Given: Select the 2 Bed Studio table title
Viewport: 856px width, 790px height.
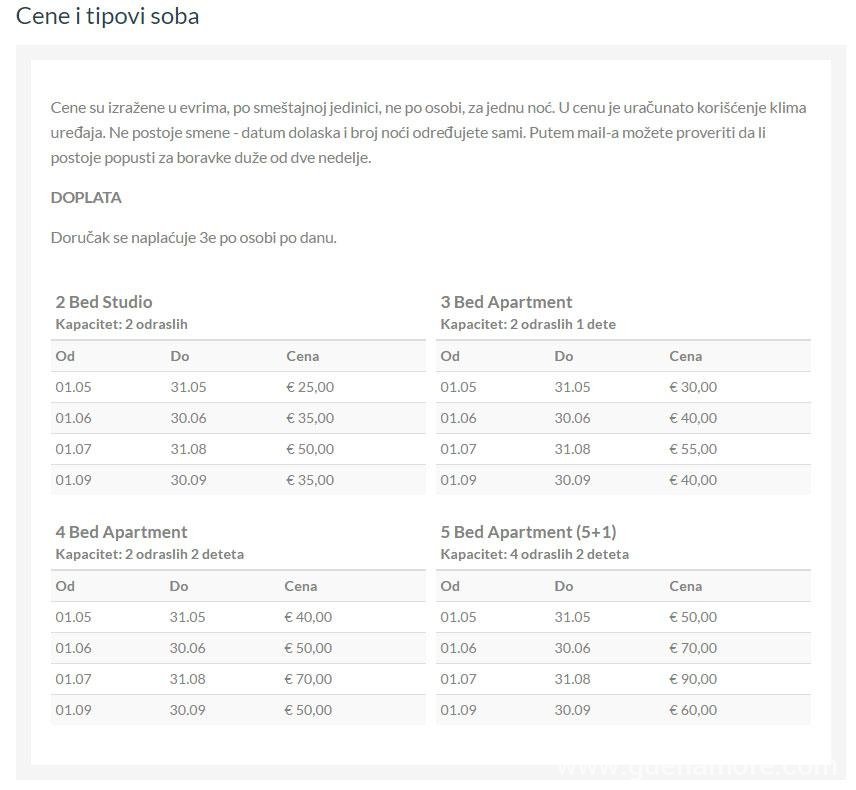Looking at the screenshot, I should (x=104, y=302).
